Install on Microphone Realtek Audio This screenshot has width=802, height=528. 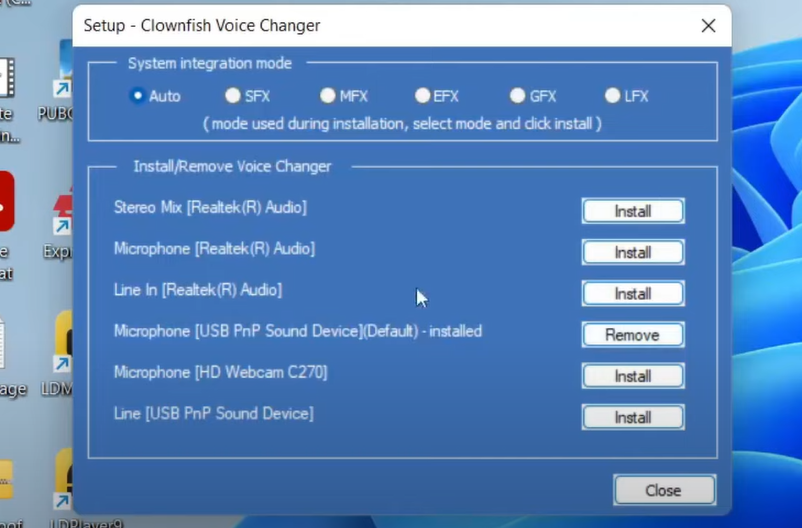pos(633,252)
